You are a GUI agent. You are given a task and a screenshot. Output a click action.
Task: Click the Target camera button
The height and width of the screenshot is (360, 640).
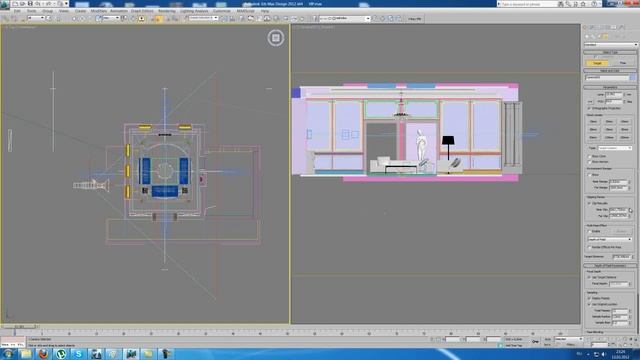click(597, 63)
